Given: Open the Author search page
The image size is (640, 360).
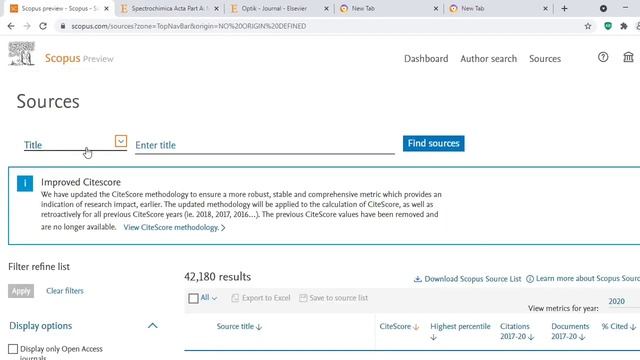Looking at the screenshot, I should click(489, 59).
